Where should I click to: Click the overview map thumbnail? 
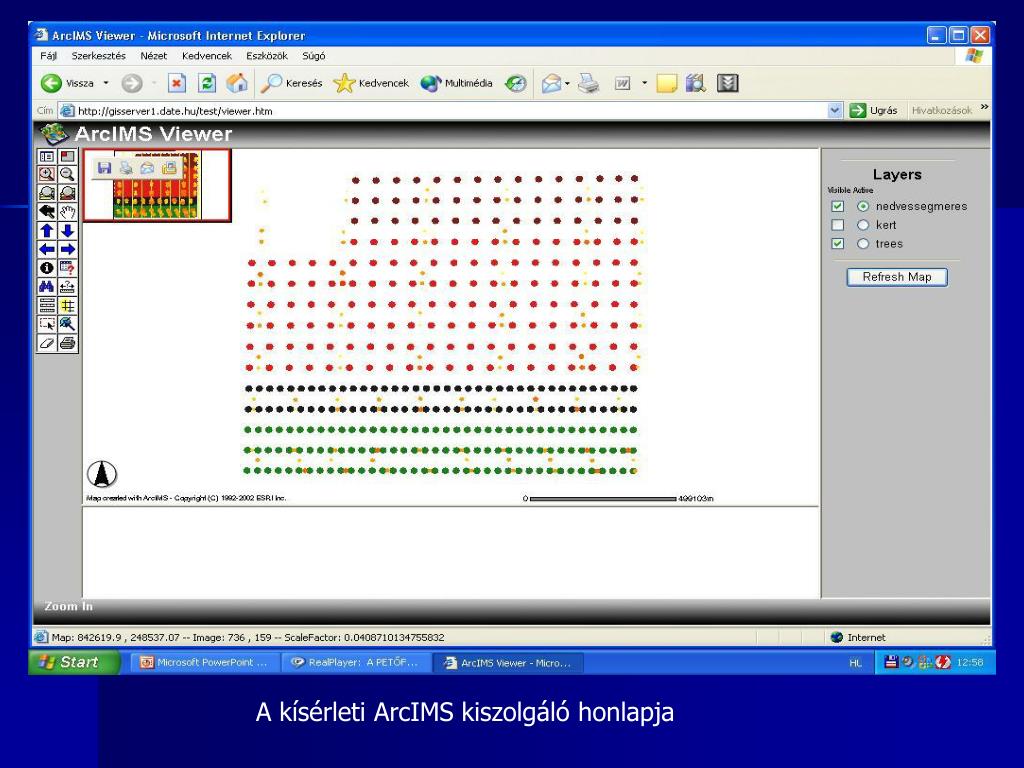(x=157, y=185)
